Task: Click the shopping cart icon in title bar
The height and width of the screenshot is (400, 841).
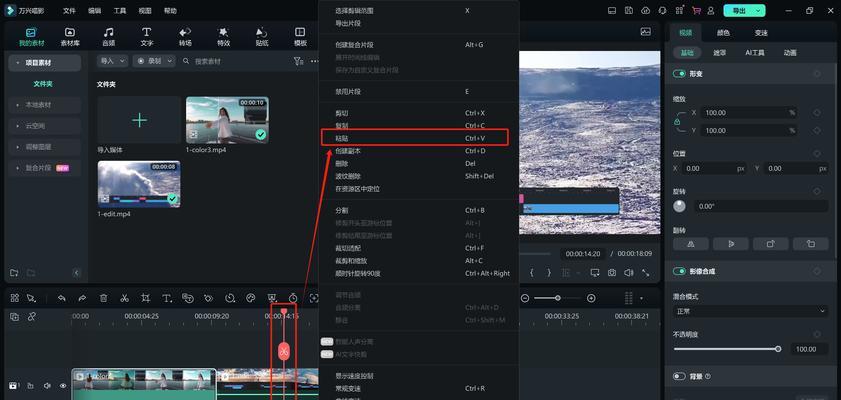Action: 696,11
